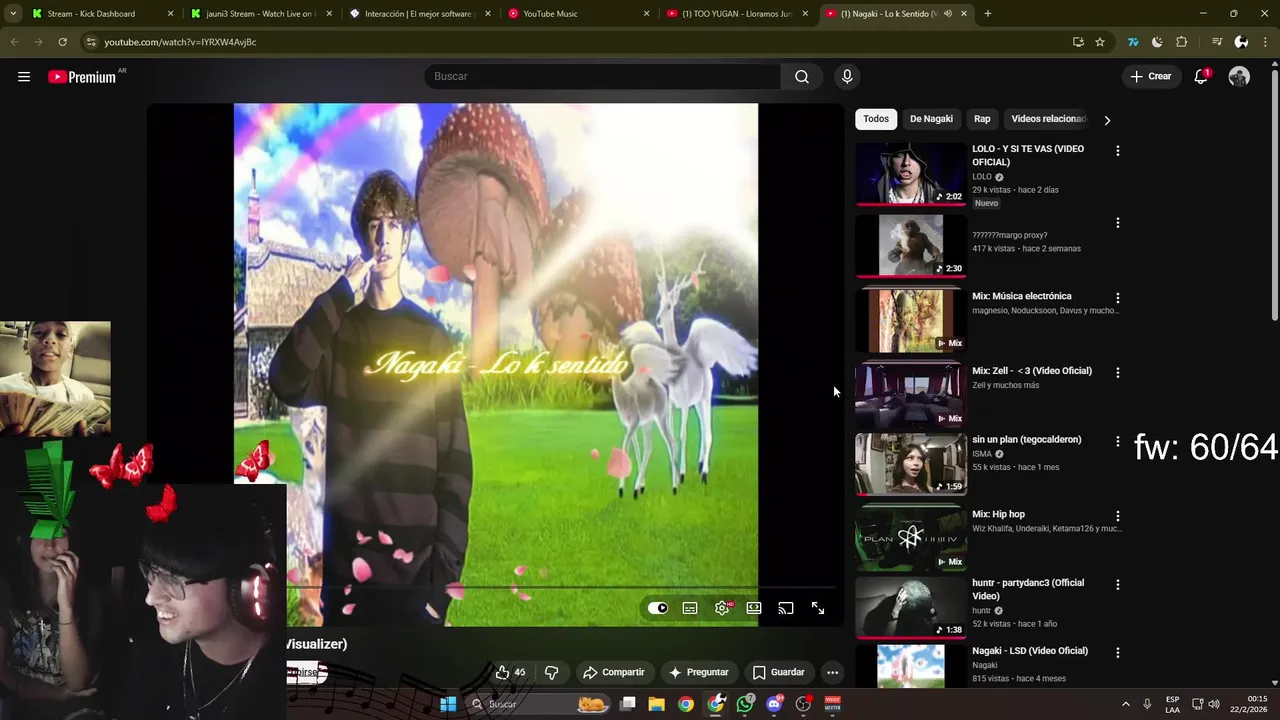Image resolution: width=1280 pixels, height=720 pixels.
Task: Select the De Nagaki filter chip
Action: coord(931,119)
